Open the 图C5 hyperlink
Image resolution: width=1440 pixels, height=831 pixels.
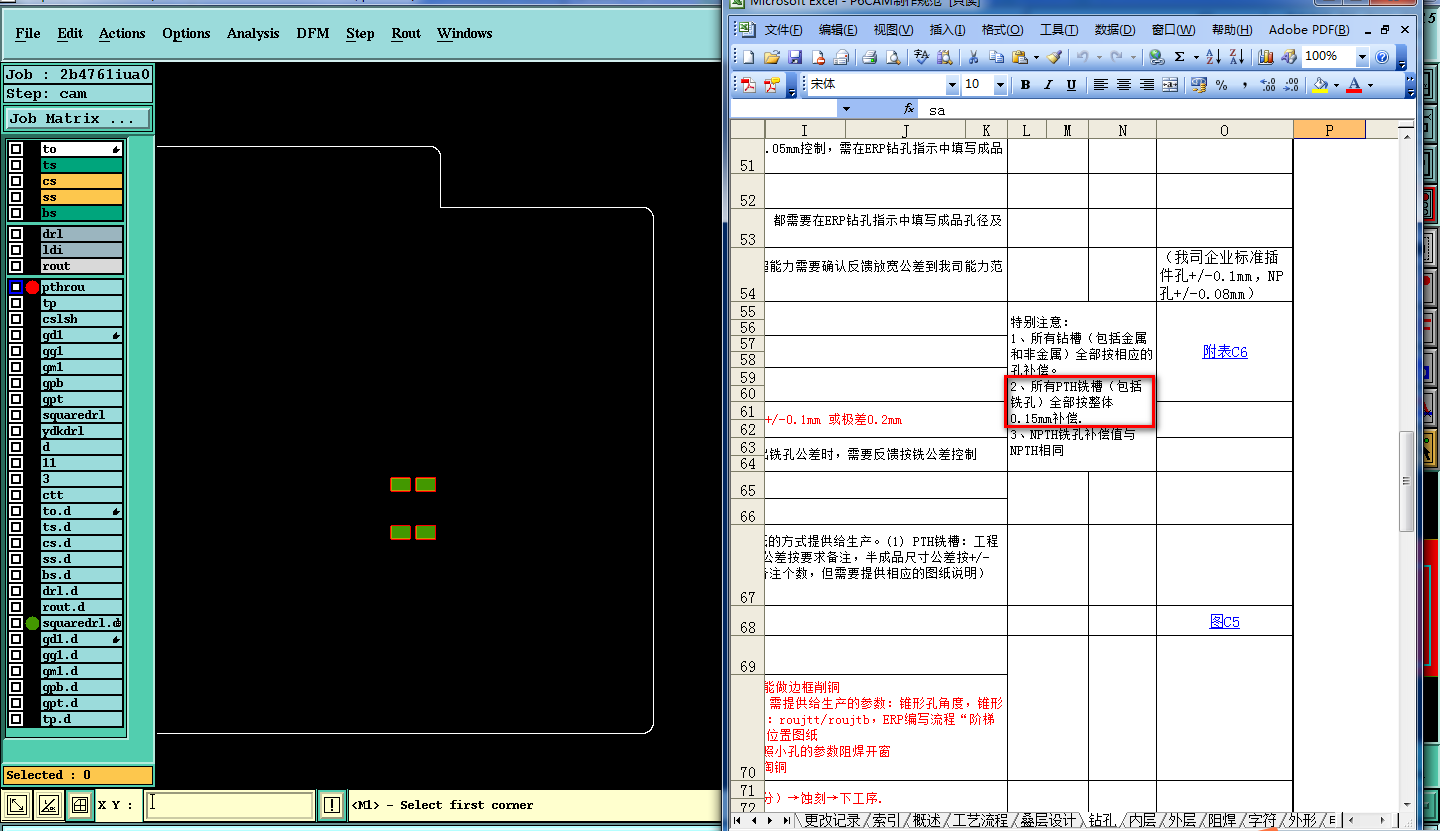[1224, 622]
